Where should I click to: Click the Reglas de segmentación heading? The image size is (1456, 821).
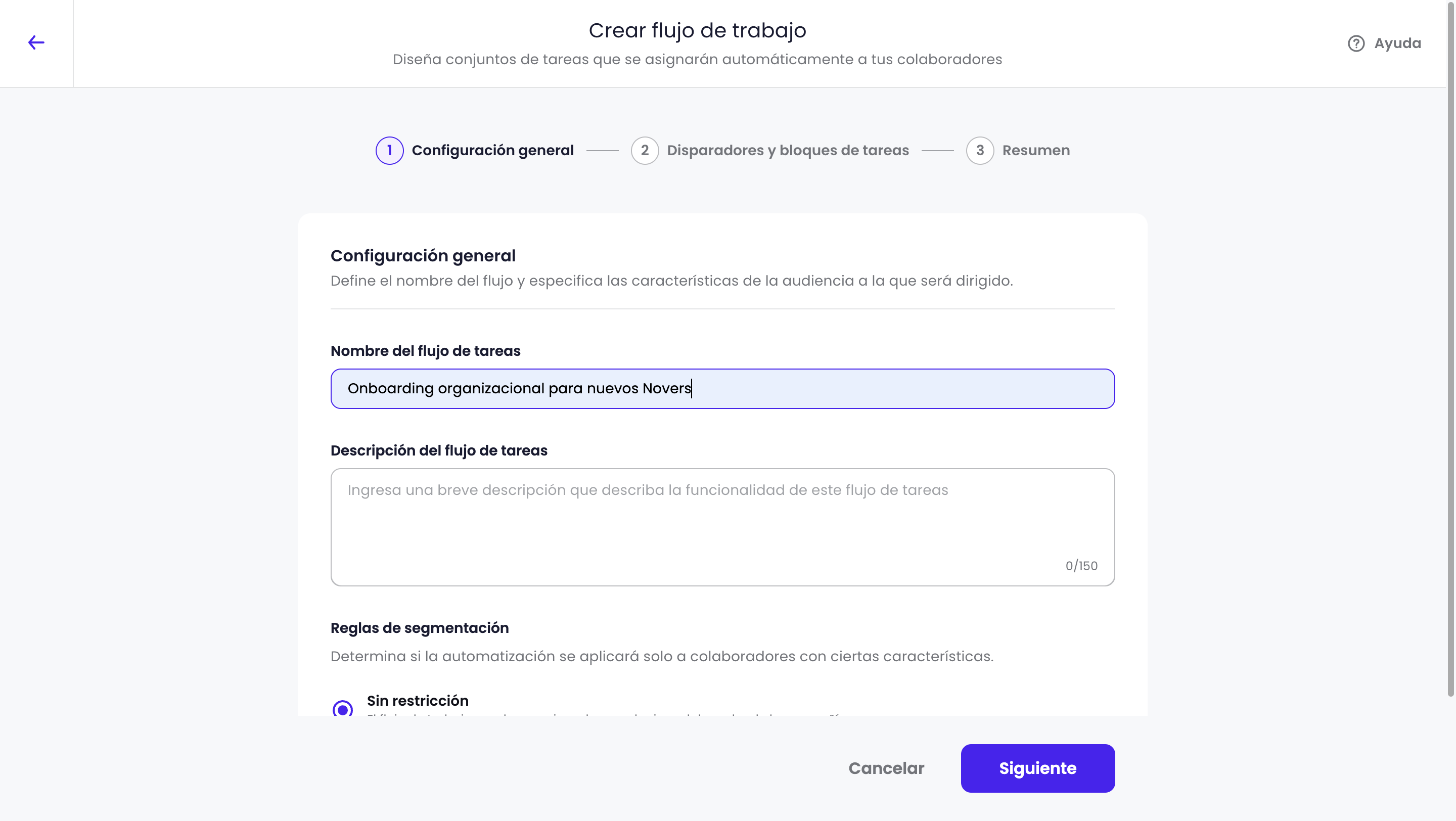tap(420, 628)
